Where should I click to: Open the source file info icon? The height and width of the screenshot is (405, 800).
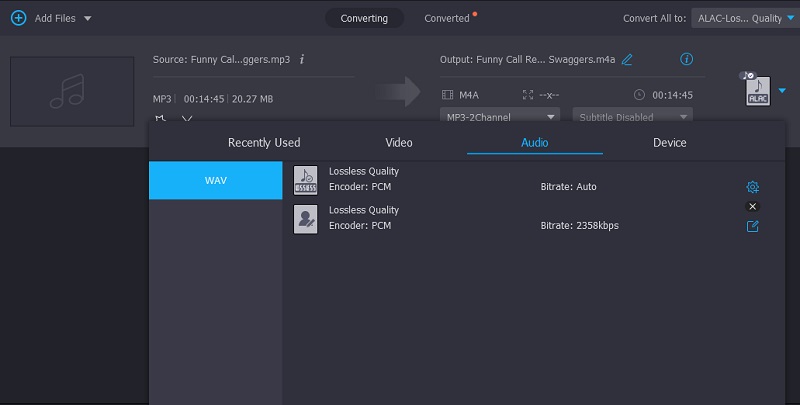coord(302,59)
